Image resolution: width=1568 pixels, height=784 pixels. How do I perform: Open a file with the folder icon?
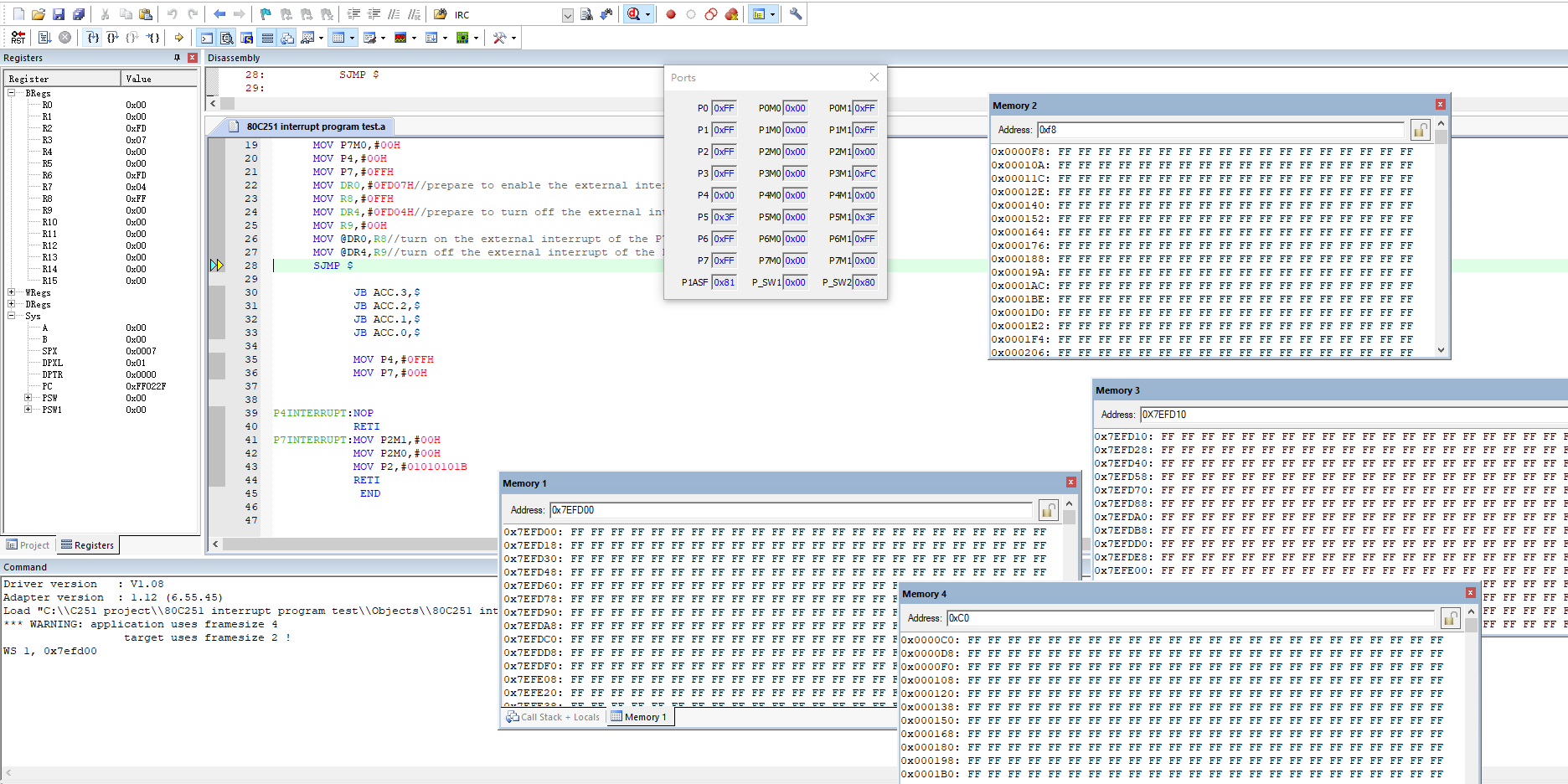39,14
